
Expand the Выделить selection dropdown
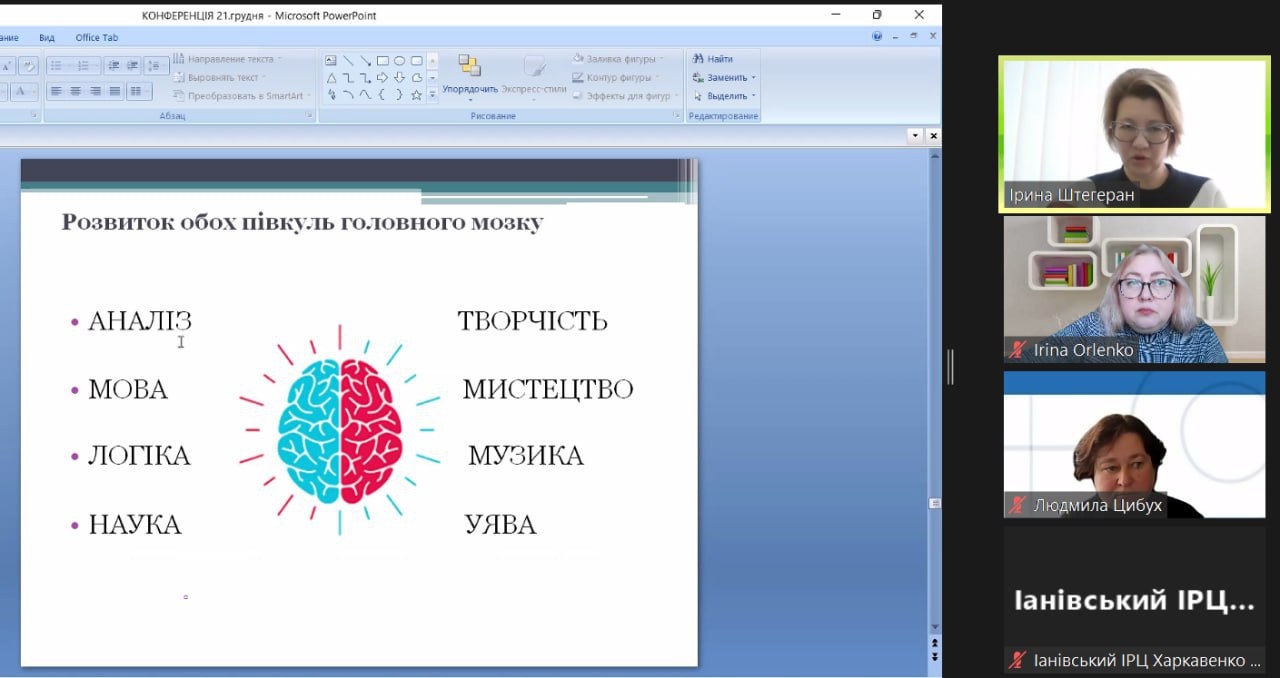point(753,97)
